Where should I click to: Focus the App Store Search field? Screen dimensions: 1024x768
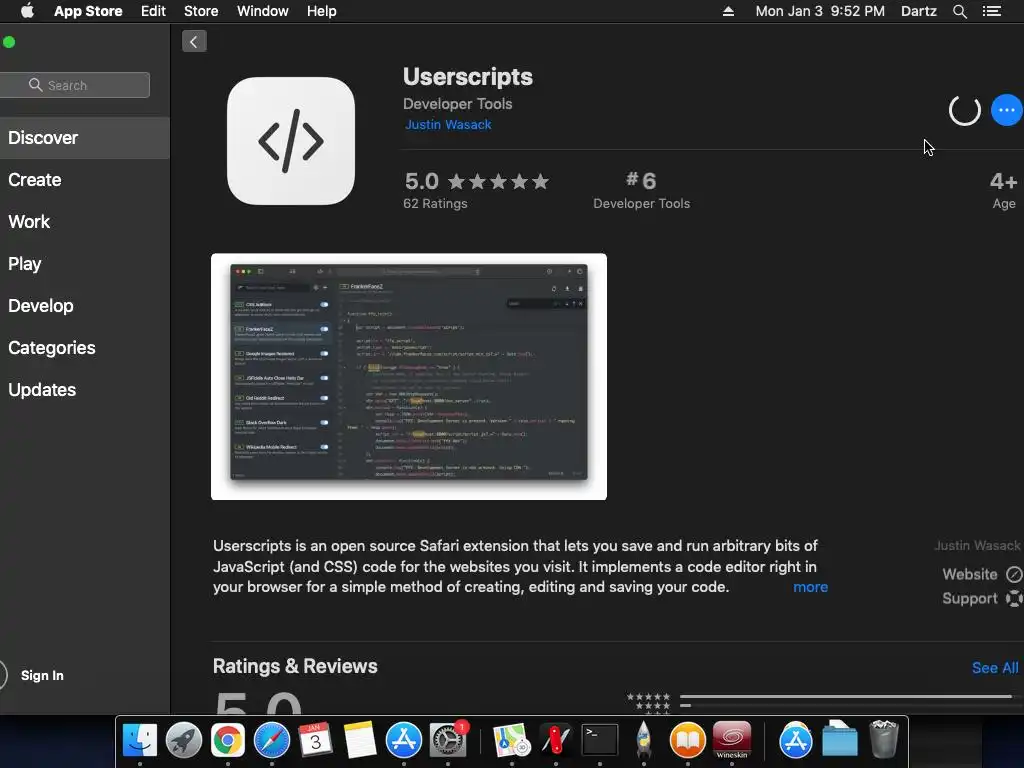click(x=74, y=85)
